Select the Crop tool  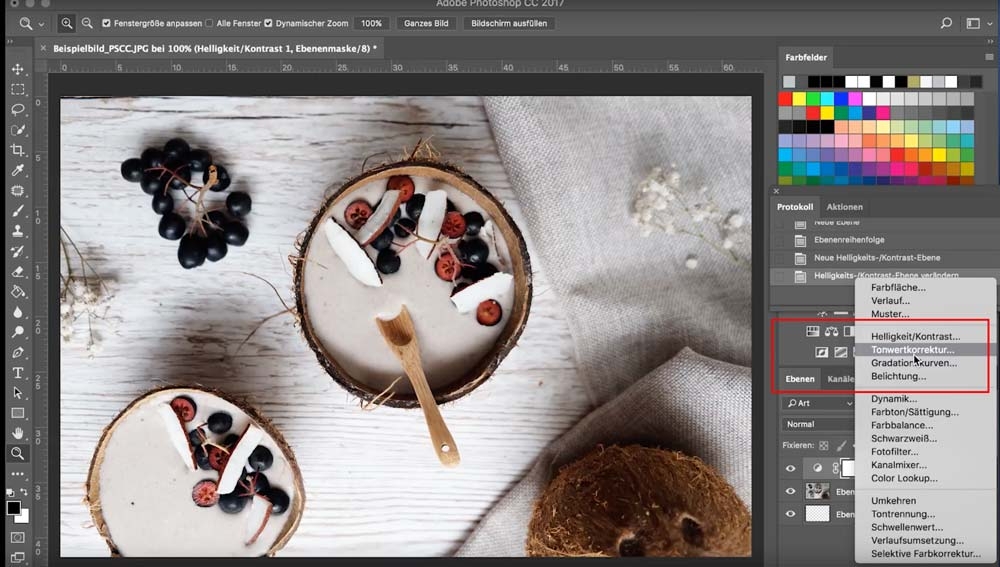[x=17, y=150]
